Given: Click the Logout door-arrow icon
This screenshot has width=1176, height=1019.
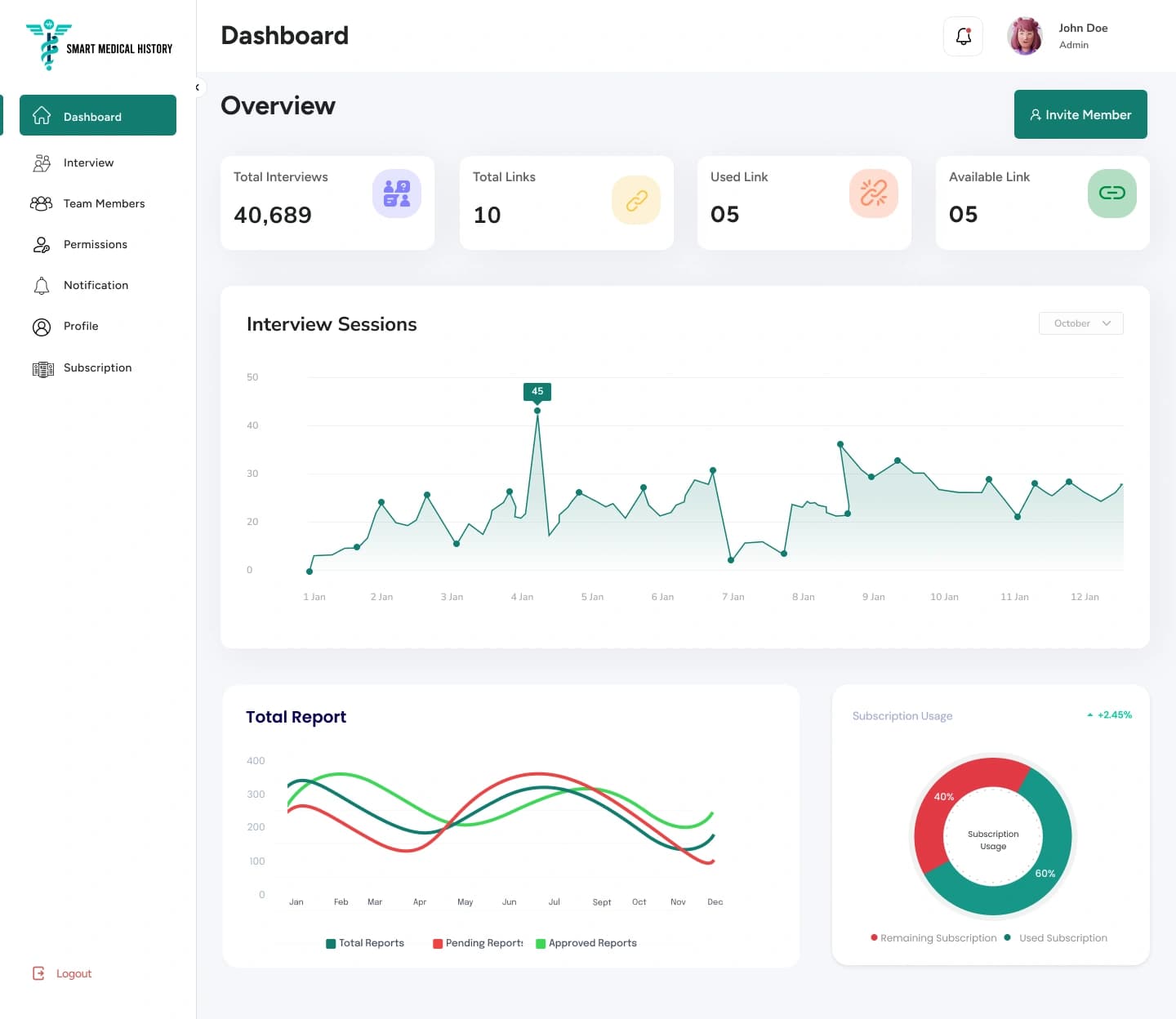Looking at the screenshot, I should pyautogui.click(x=38, y=973).
